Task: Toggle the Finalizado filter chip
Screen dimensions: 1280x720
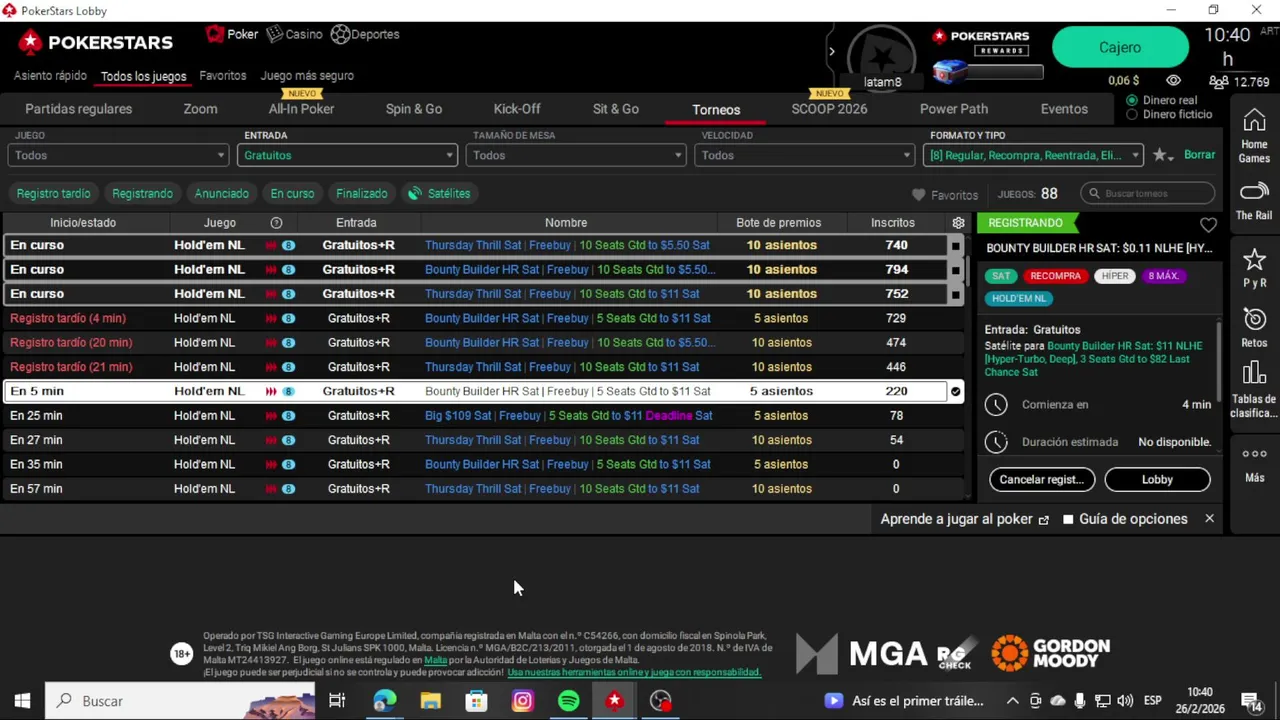Action: pyautogui.click(x=361, y=193)
